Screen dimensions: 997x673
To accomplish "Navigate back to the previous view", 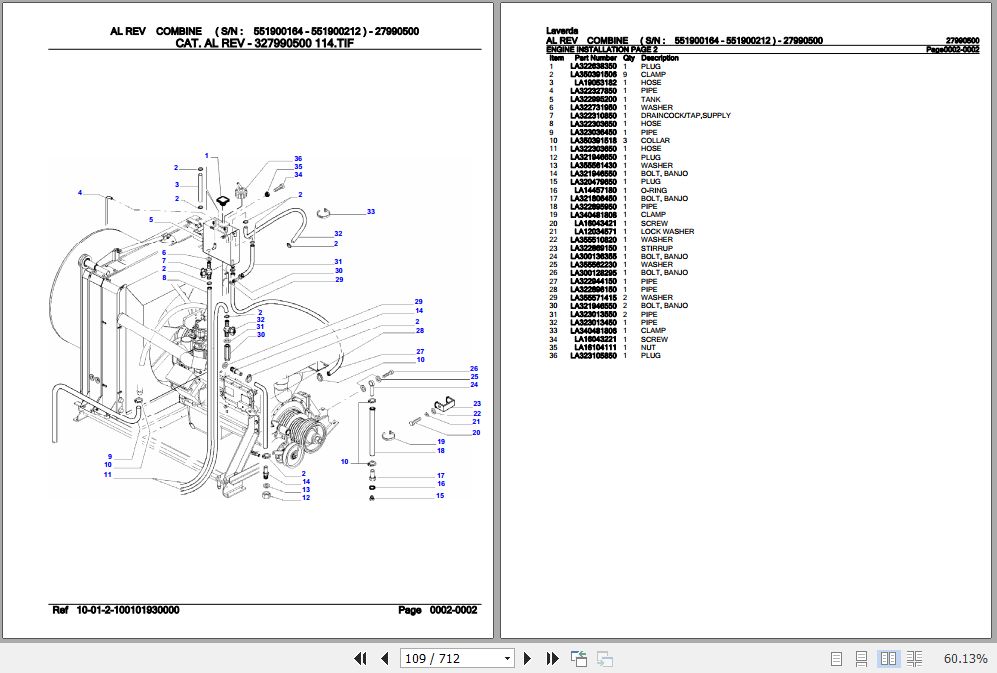I will (578, 659).
